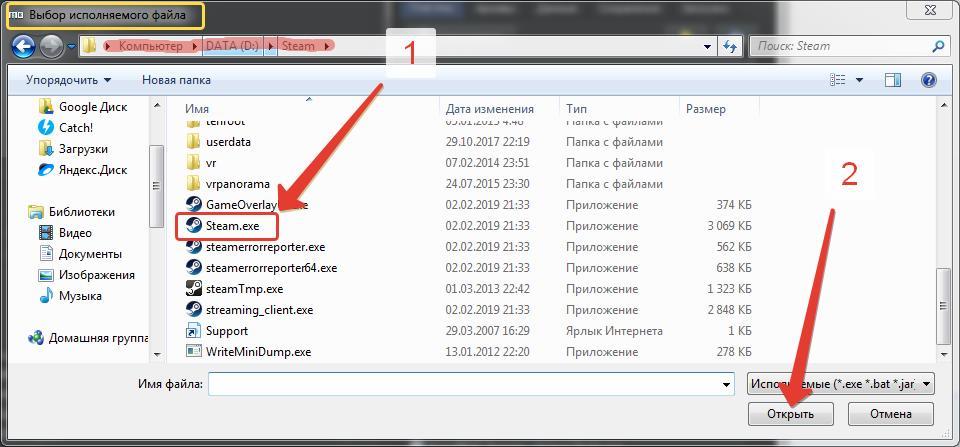Open the Help question mark icon
The width and height of the screenshot is (960, 447).
tap(928, 80)
